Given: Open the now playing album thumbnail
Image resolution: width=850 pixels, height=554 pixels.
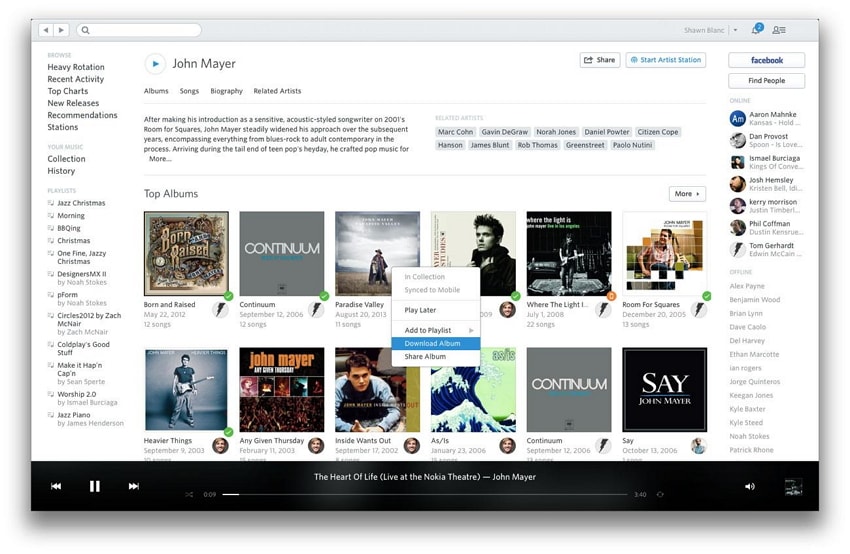Looking at the screenshot, I should 794,487.
